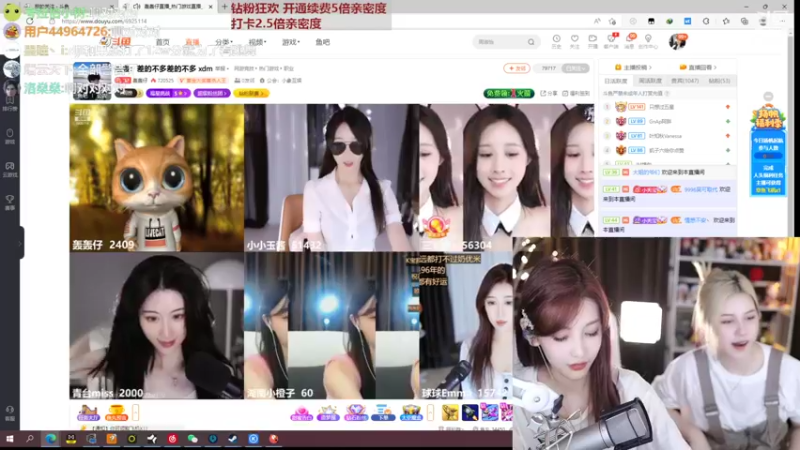Viewport: 800px width, 450px height.
Task: Open WeChat from the taskbar
Action: pyautogui.click(x=192, y=439)
